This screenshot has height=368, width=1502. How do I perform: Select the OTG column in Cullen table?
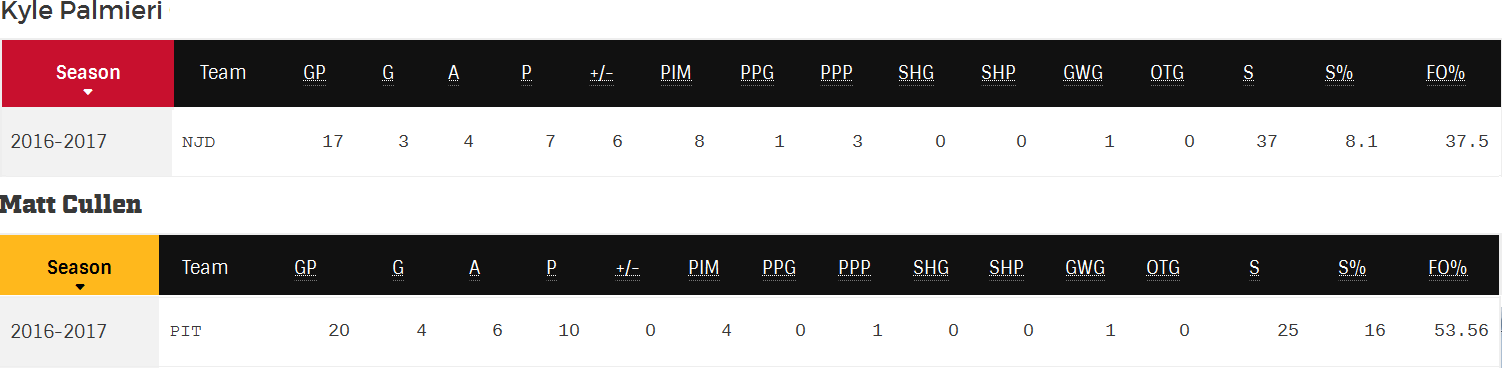coord(1163,268)
